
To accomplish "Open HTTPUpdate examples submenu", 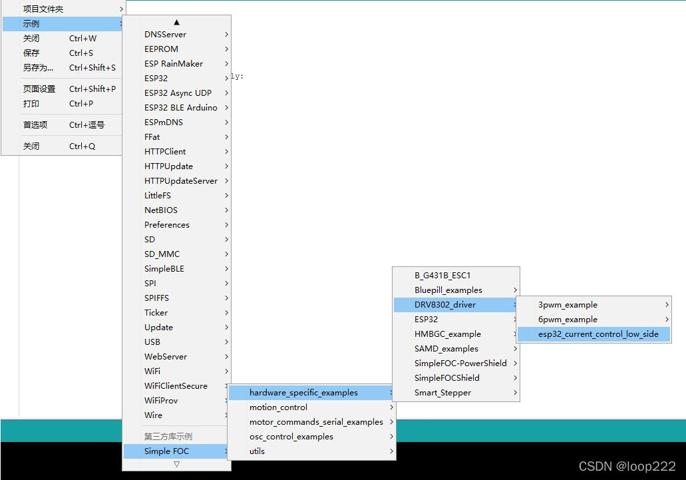I will pos(177,166).
